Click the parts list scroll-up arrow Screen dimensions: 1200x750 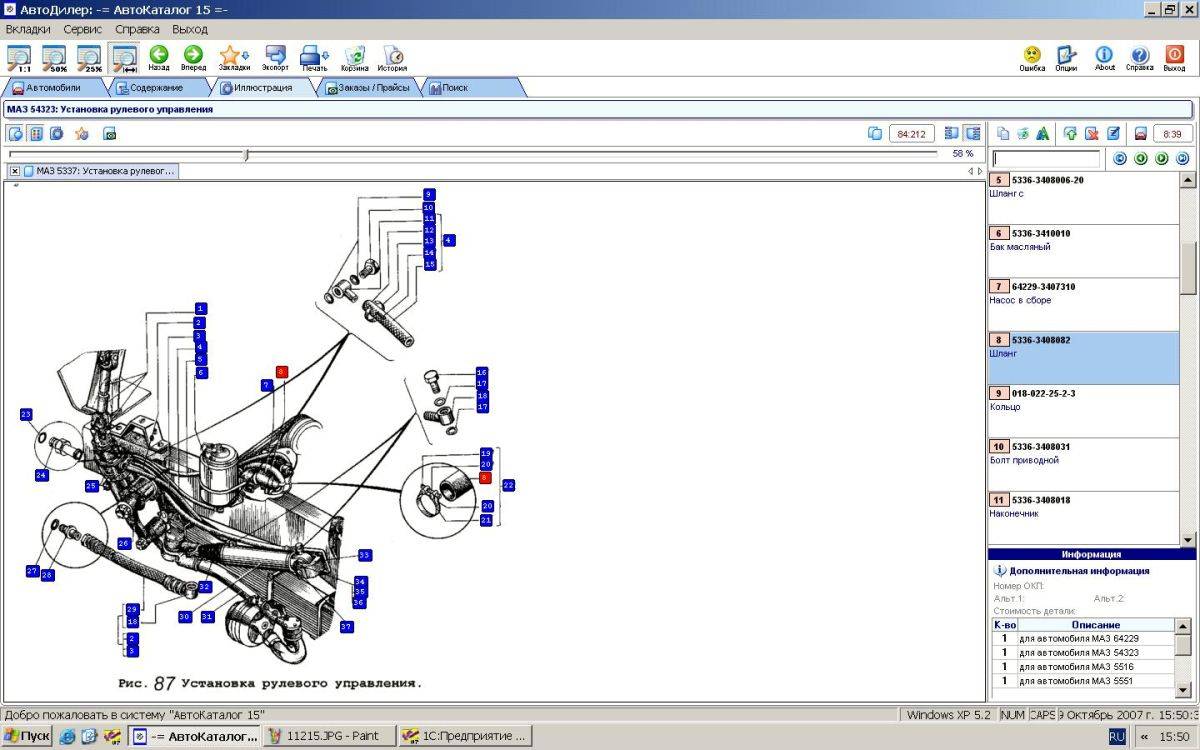pyautogui.click(x=1188, y=180)
